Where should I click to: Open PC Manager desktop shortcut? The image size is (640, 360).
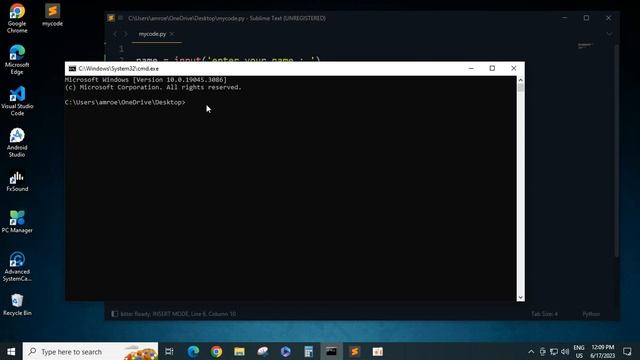point(17,222)
